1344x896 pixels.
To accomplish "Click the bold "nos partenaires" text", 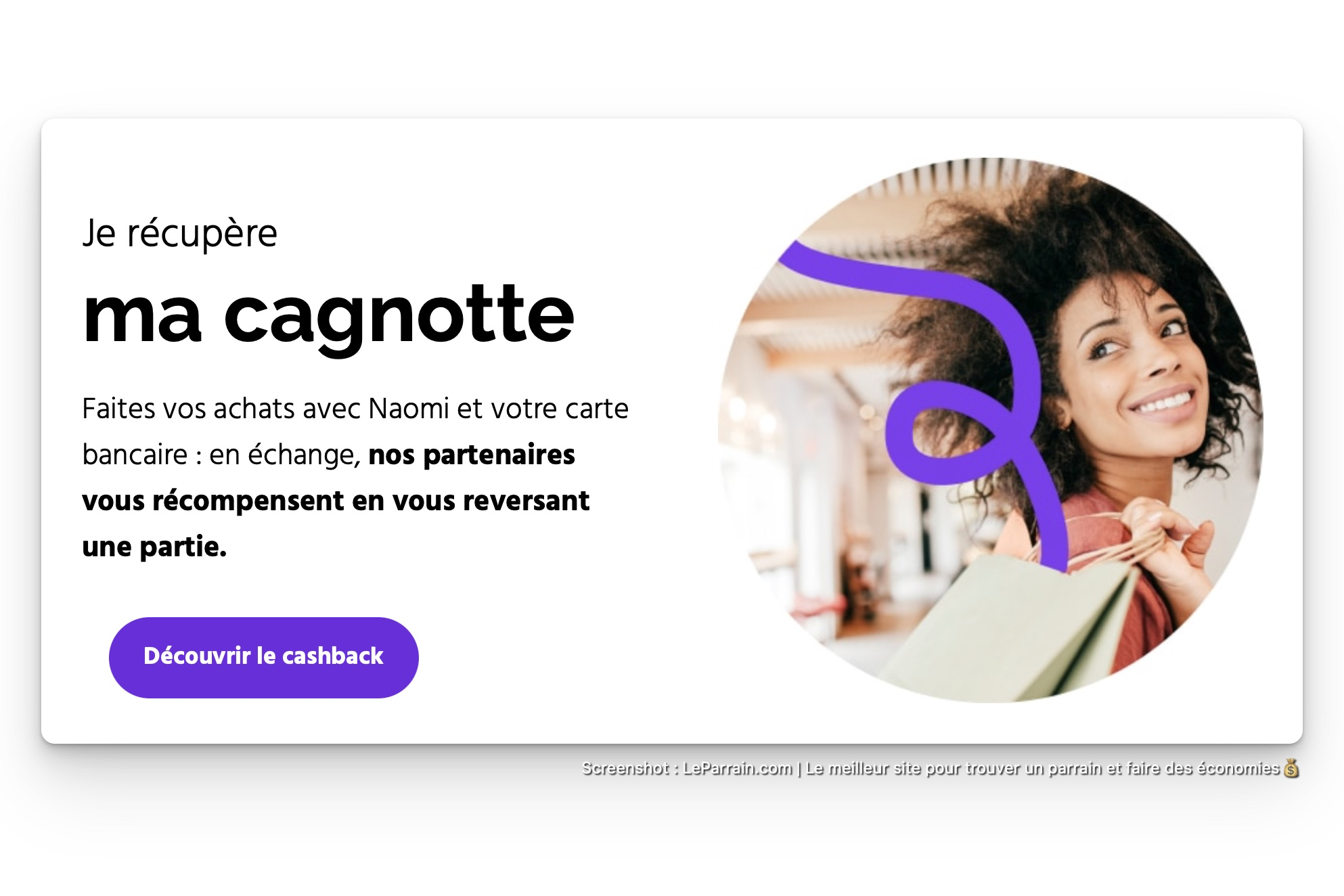I will [472, 455].
